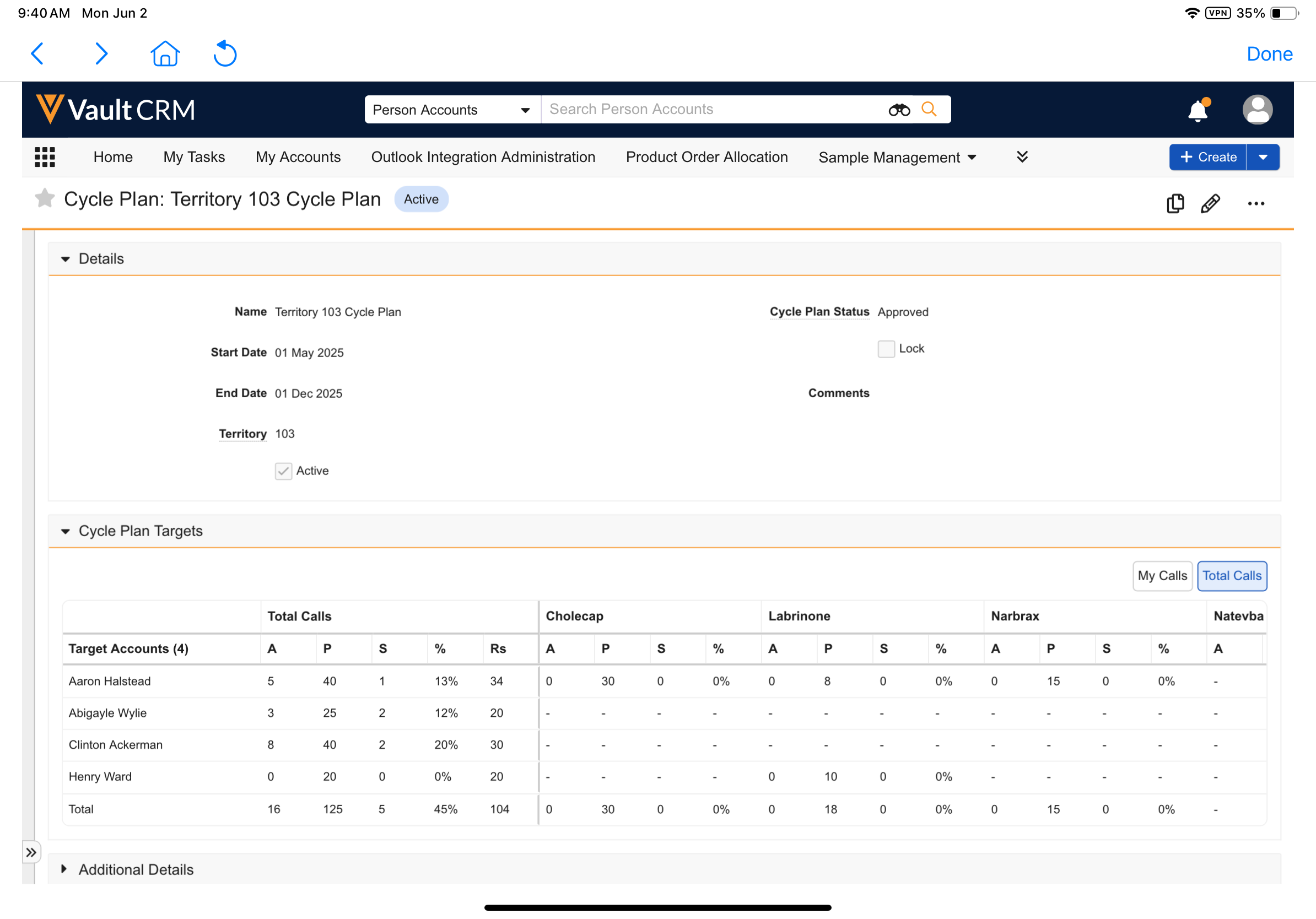This screenshot has width=1316, height=919.
Task: Open the notifications bell
Action: click(1198, 110)
